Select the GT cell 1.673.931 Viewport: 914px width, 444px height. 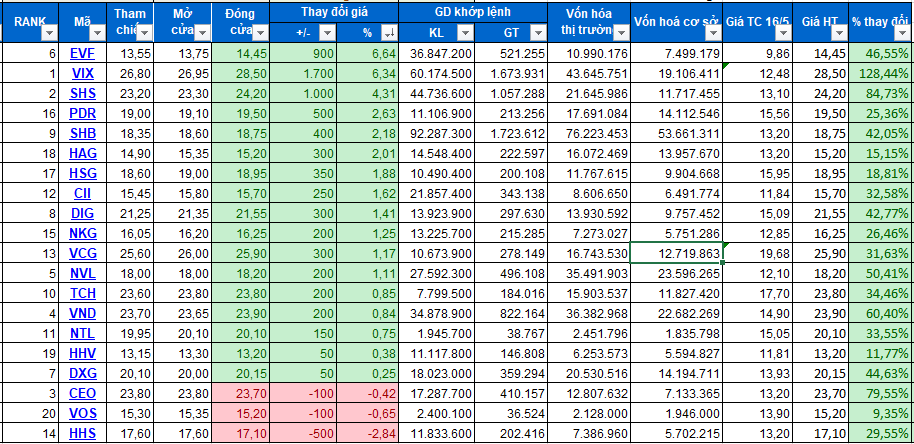pyautogui.click(x=512, y=74)
